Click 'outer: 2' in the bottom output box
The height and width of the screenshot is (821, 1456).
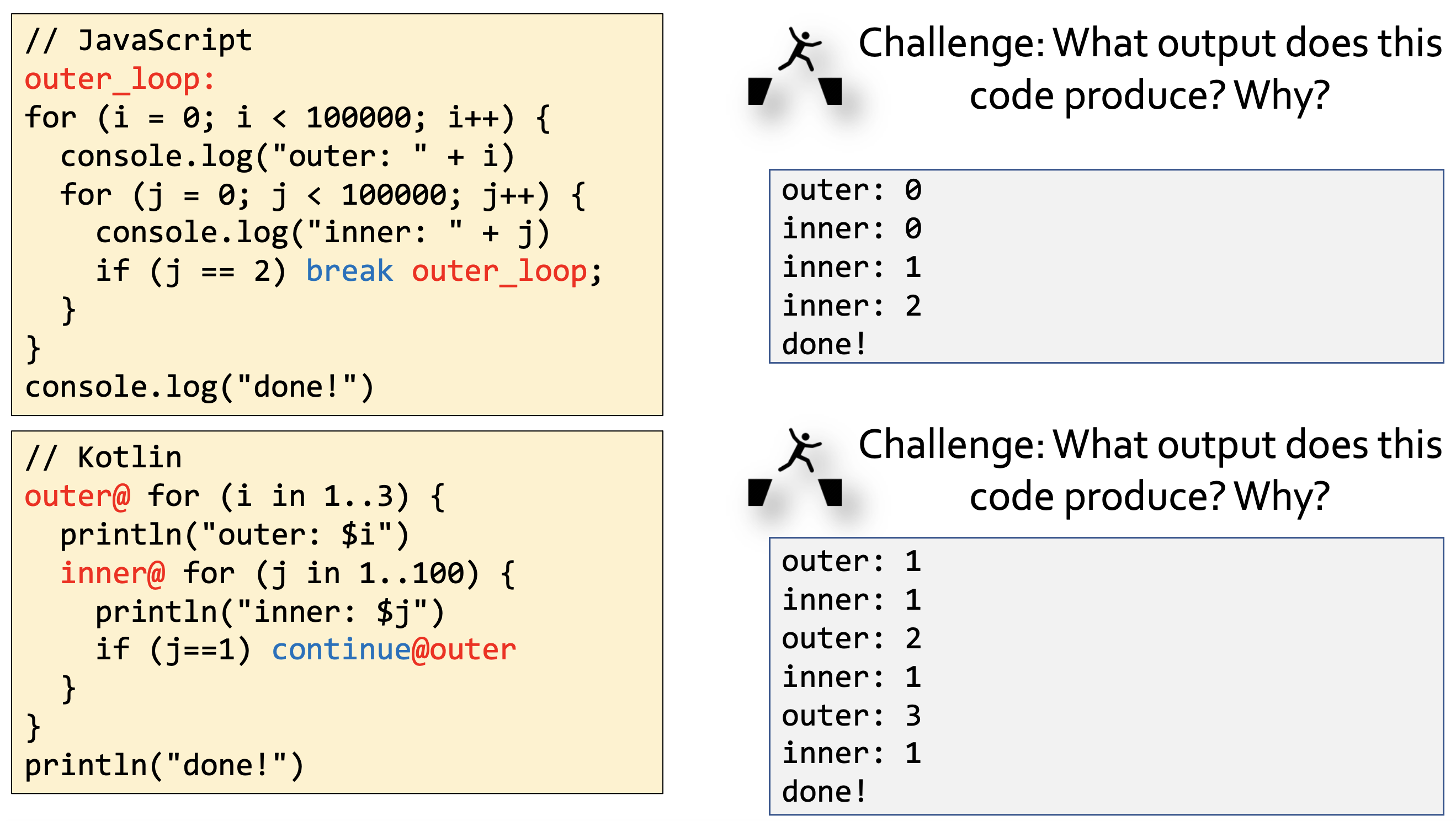click(x=851, y=638)
